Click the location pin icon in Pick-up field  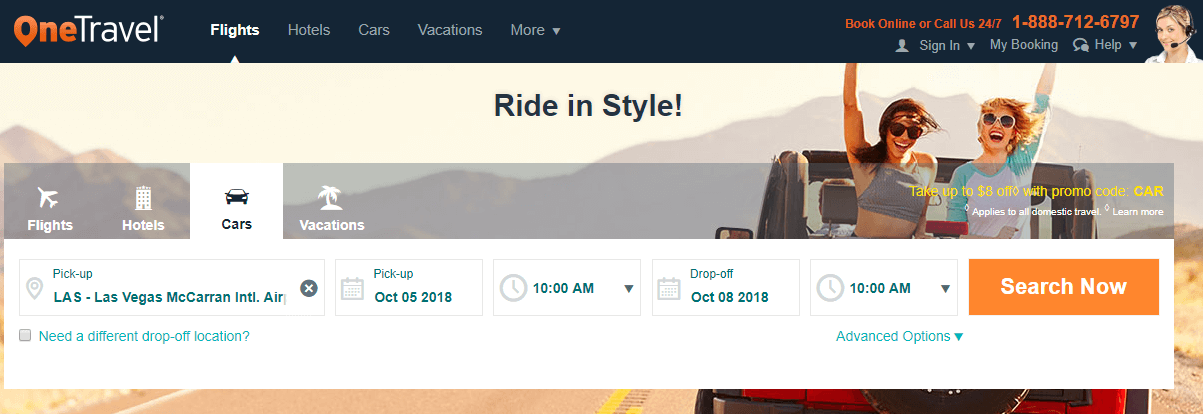point(35,289)
